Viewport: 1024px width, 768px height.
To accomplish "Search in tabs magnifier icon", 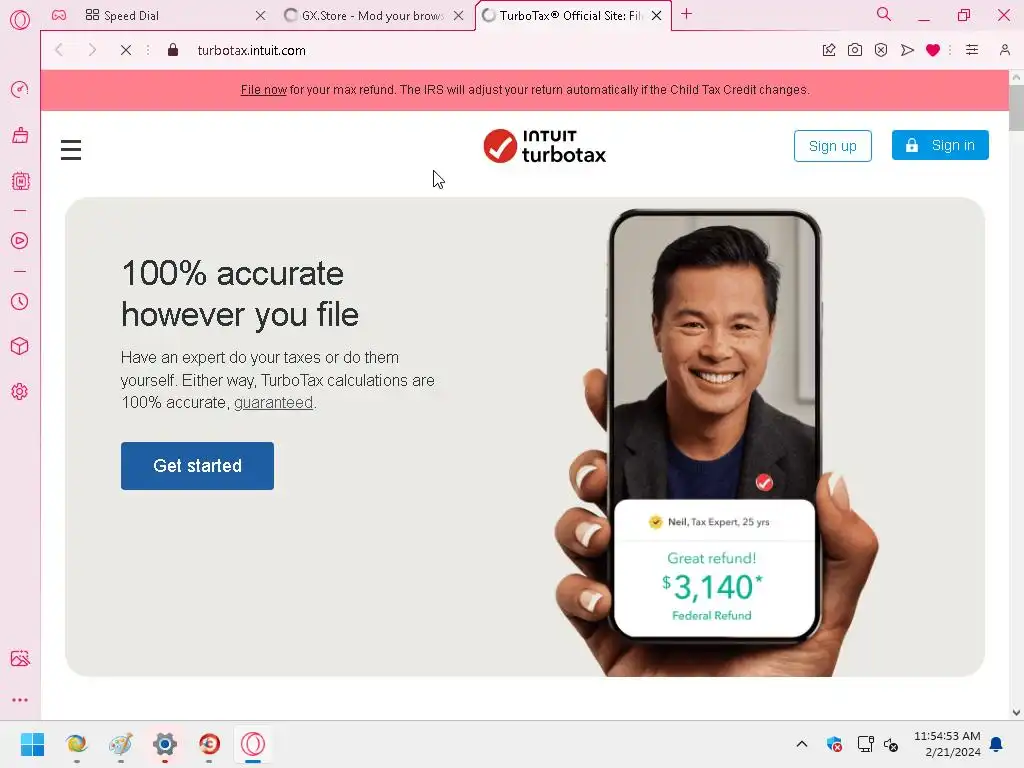I will coord(884,14).
